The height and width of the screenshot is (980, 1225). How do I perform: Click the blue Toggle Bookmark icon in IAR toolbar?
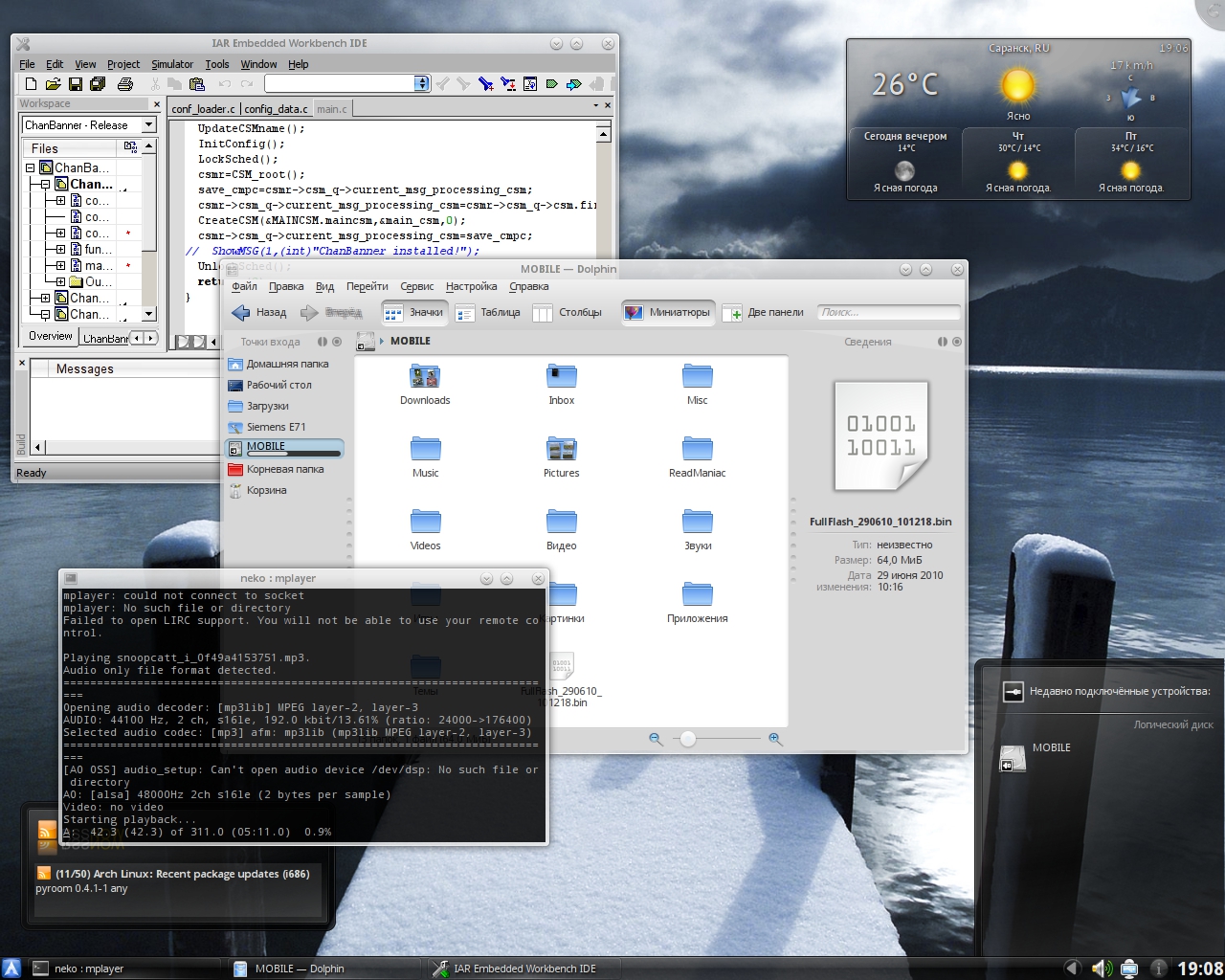click(x=485, y=84)
